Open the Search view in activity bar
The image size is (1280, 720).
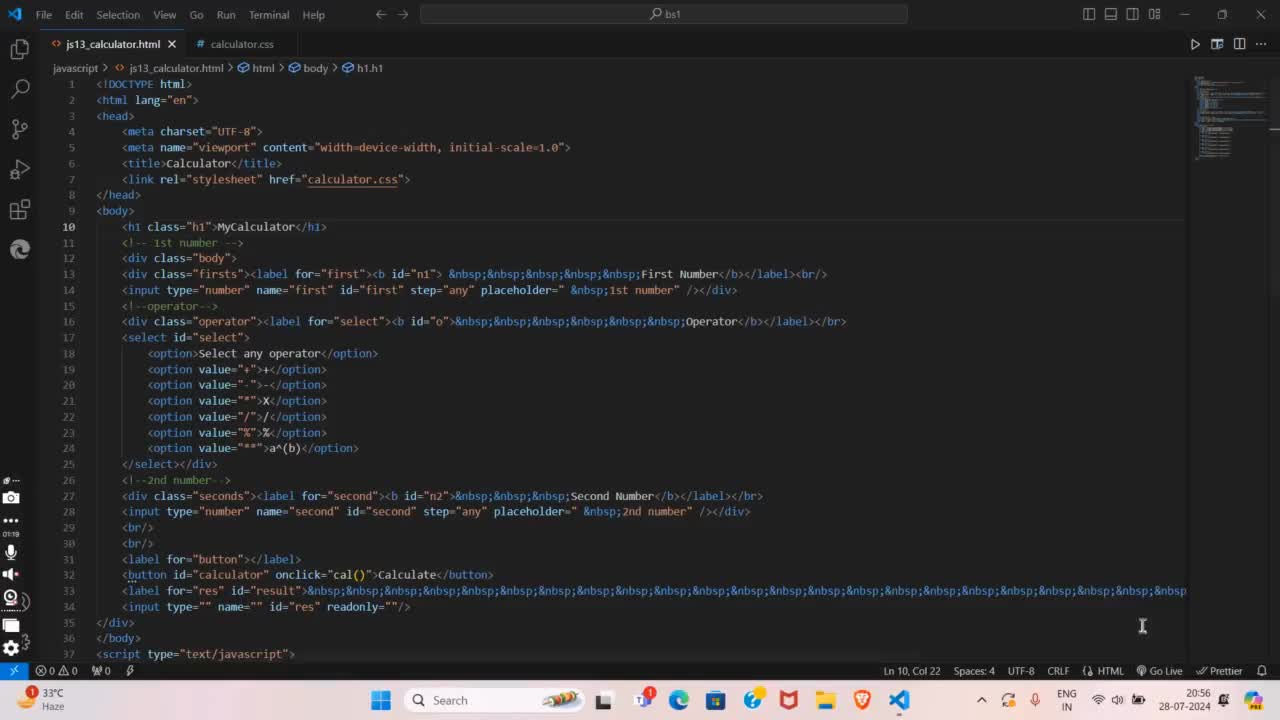pos(20,89)
